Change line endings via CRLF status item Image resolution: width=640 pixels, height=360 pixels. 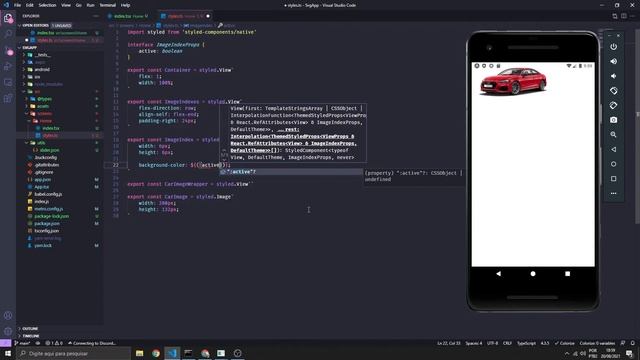(x=507, y=343)
